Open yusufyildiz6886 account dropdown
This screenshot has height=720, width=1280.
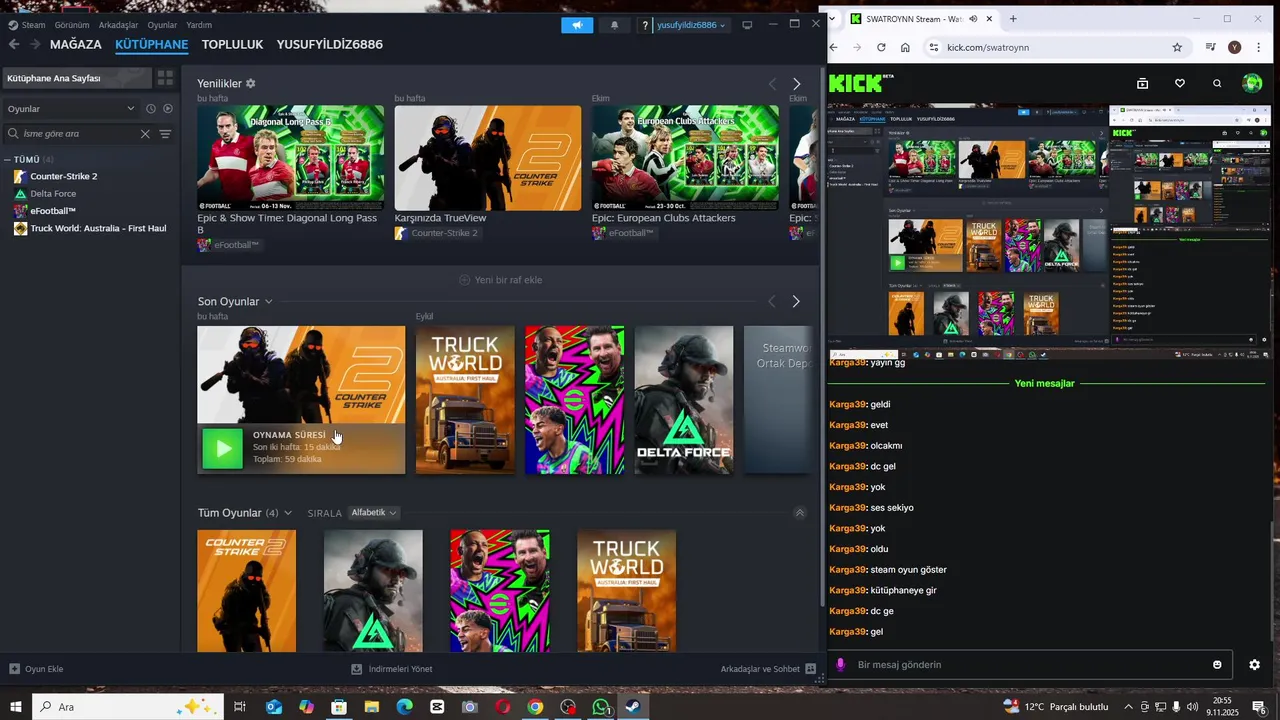[x=690, y=25]
